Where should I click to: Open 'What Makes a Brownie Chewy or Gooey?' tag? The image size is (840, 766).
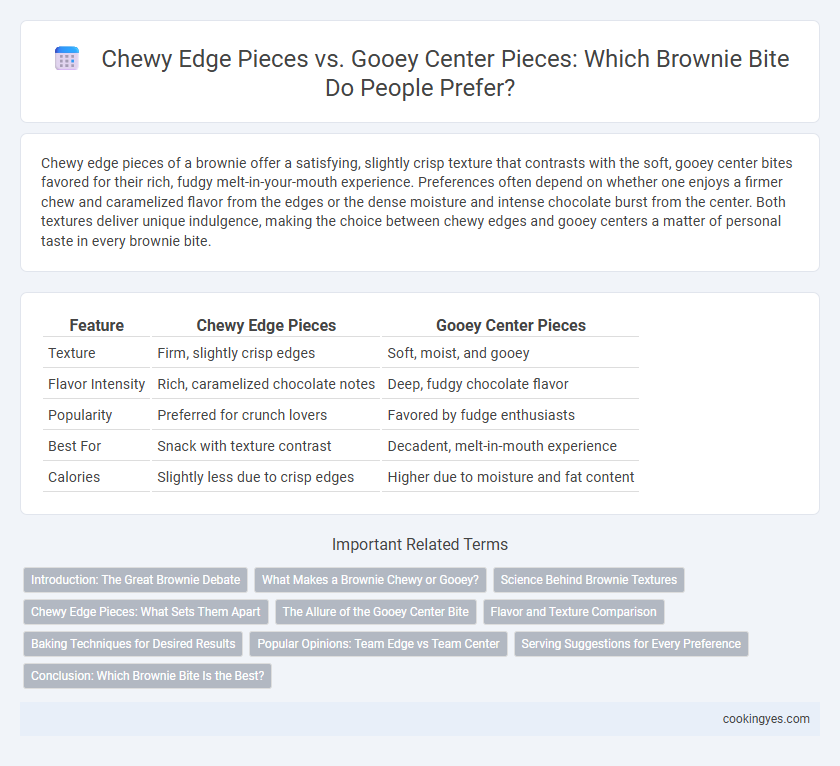[370, 580]
